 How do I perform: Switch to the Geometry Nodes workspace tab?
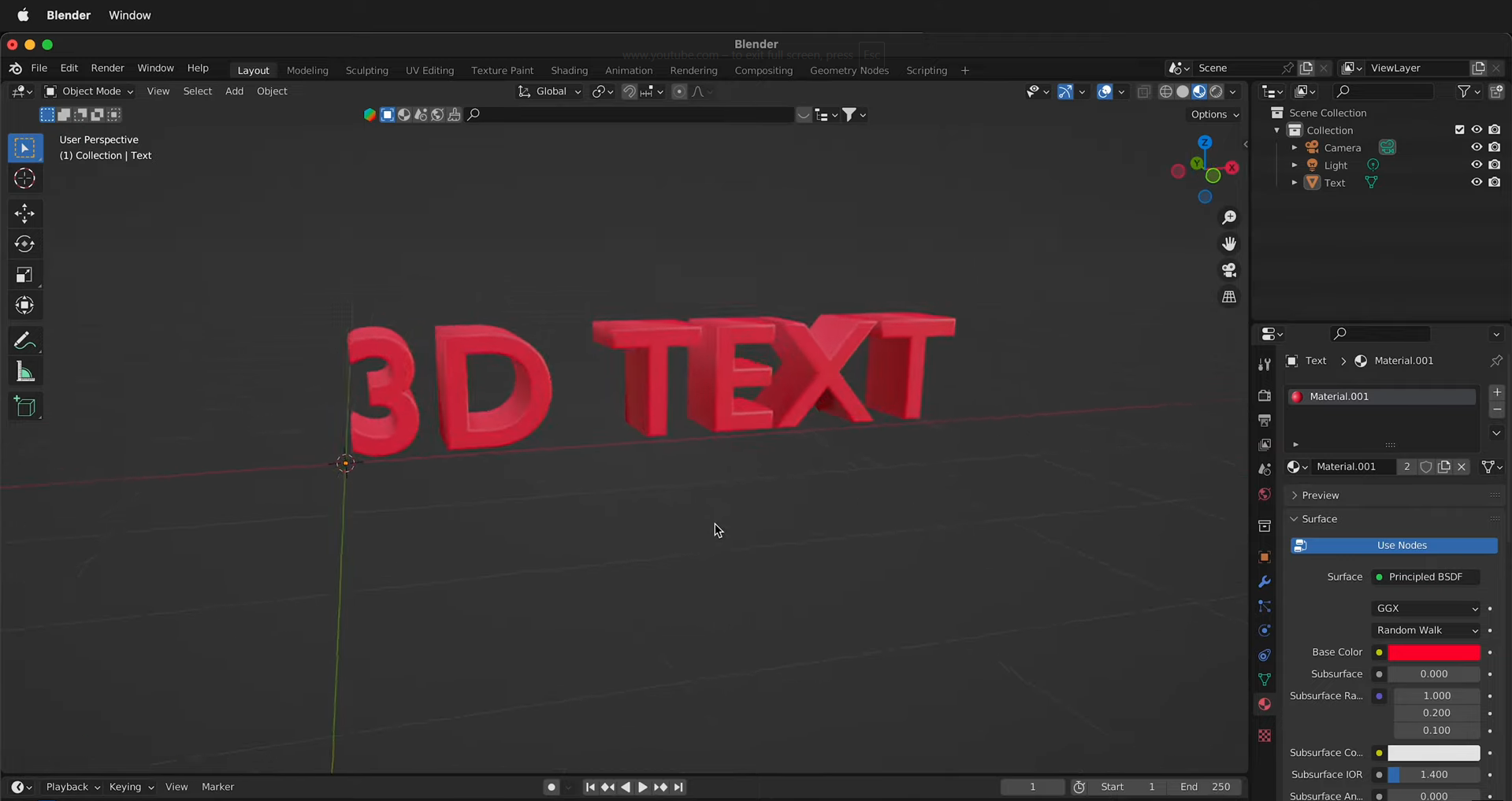coord(849,70)
